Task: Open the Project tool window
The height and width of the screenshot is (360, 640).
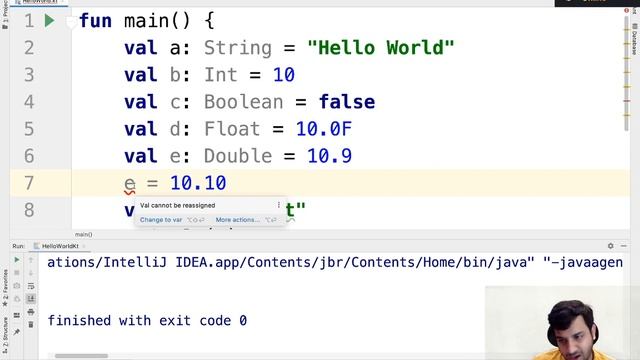Action: 4,14
